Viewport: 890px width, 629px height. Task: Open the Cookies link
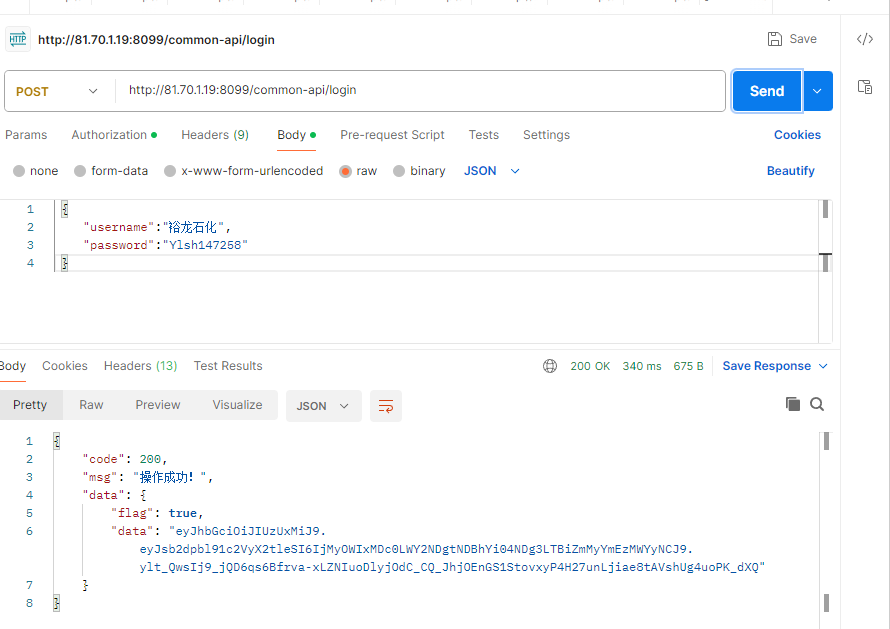coord(797,135)
